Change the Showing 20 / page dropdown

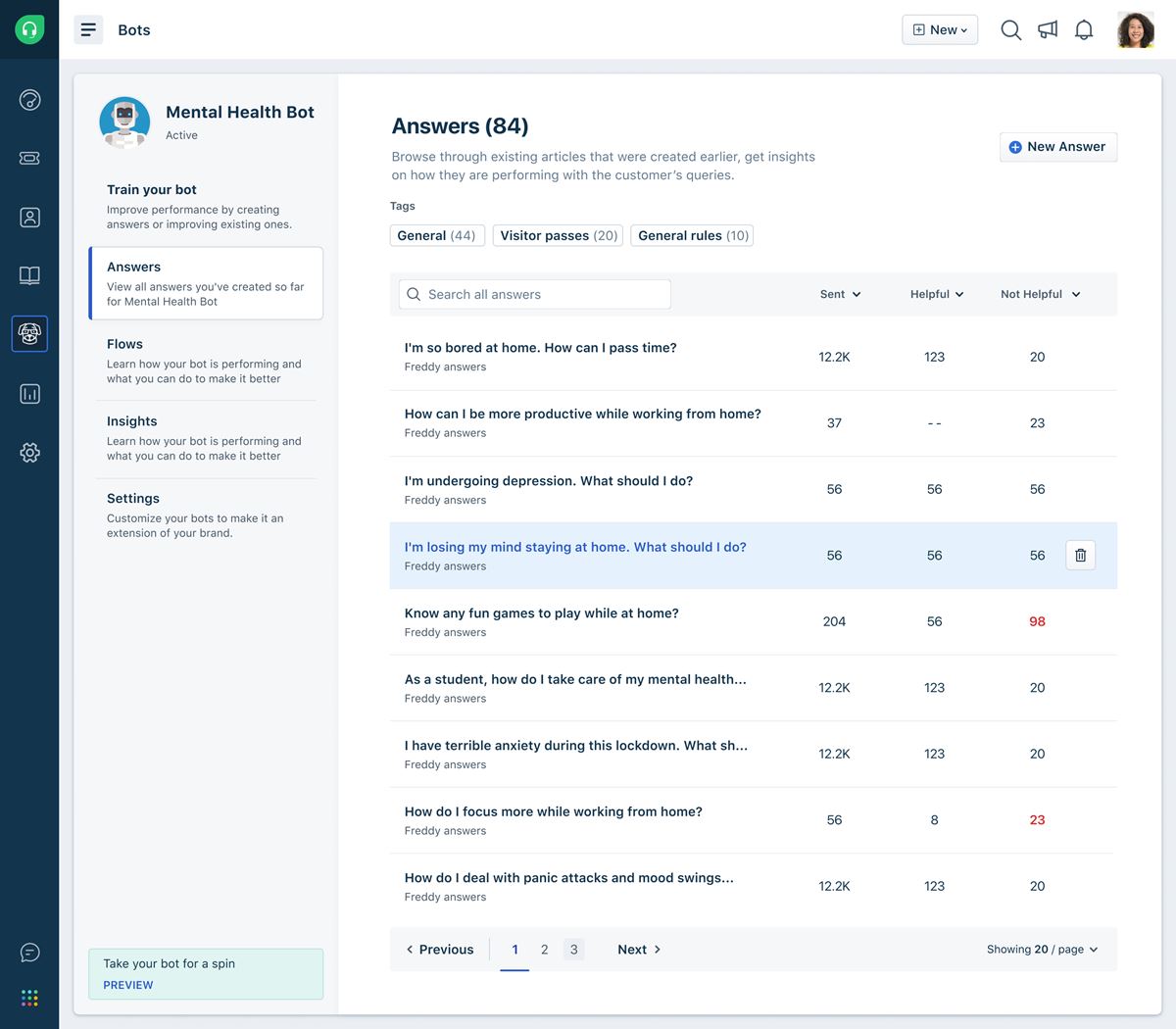pos(1042,950)
